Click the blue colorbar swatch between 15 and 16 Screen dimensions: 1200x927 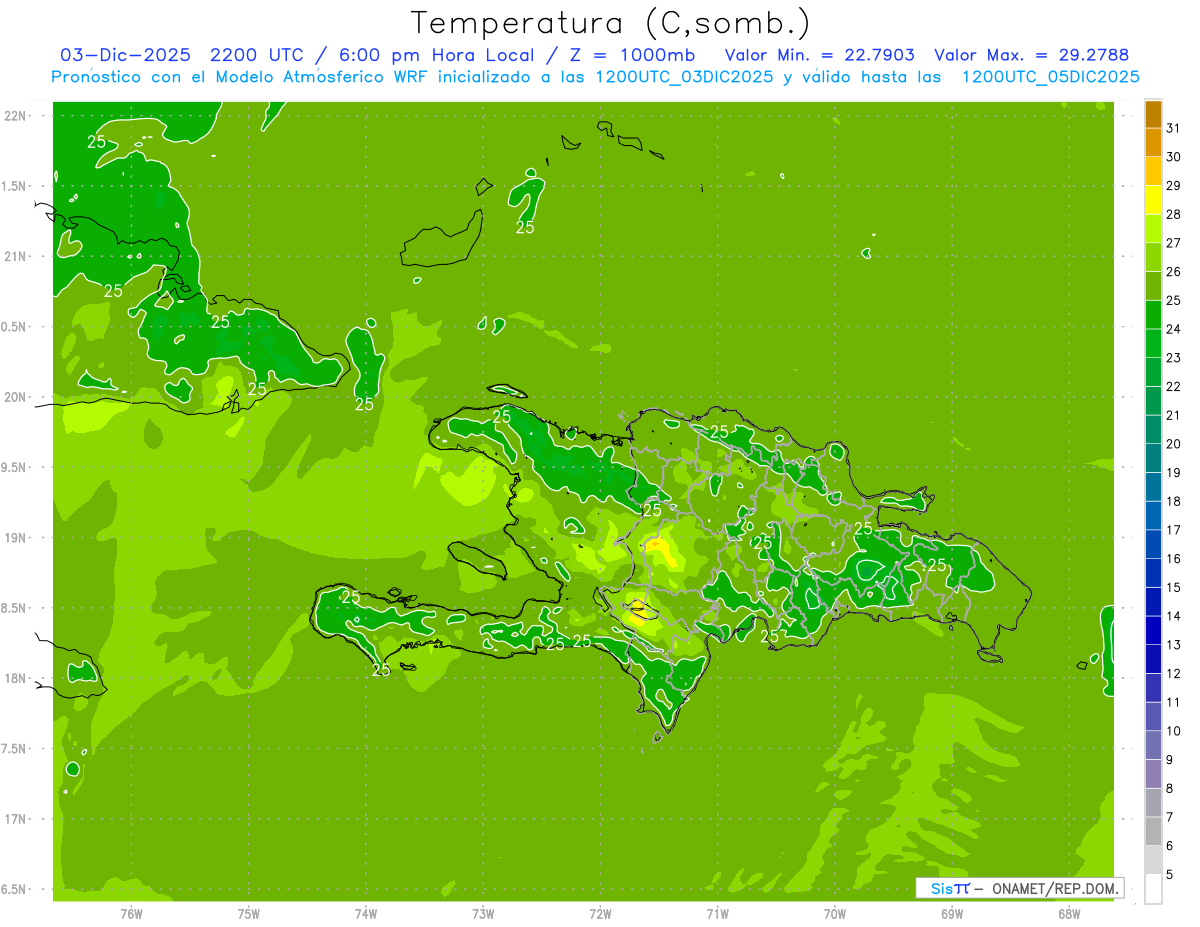tap(1153, 573)
